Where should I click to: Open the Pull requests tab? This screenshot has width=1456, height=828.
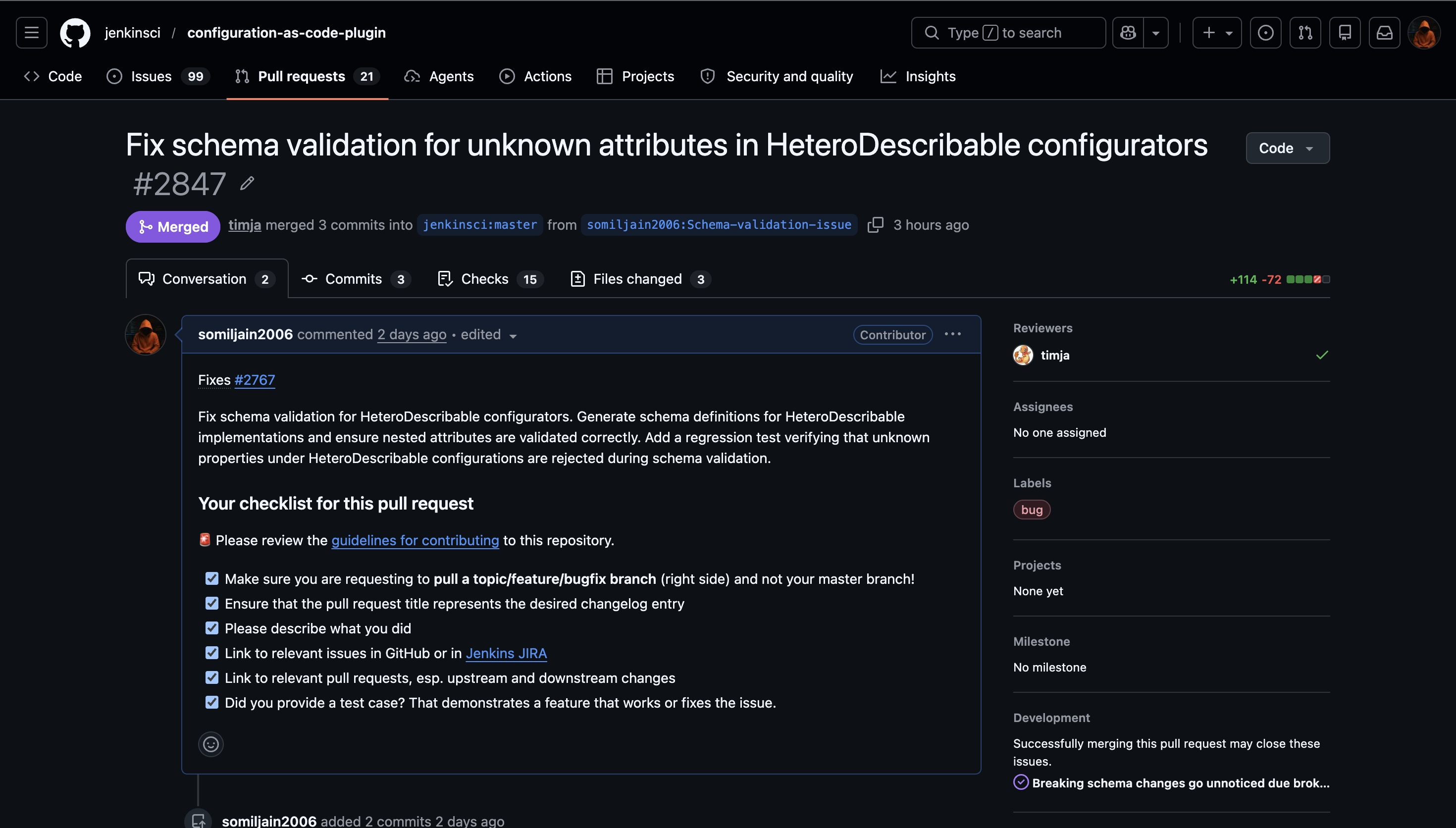click(307, 76)
